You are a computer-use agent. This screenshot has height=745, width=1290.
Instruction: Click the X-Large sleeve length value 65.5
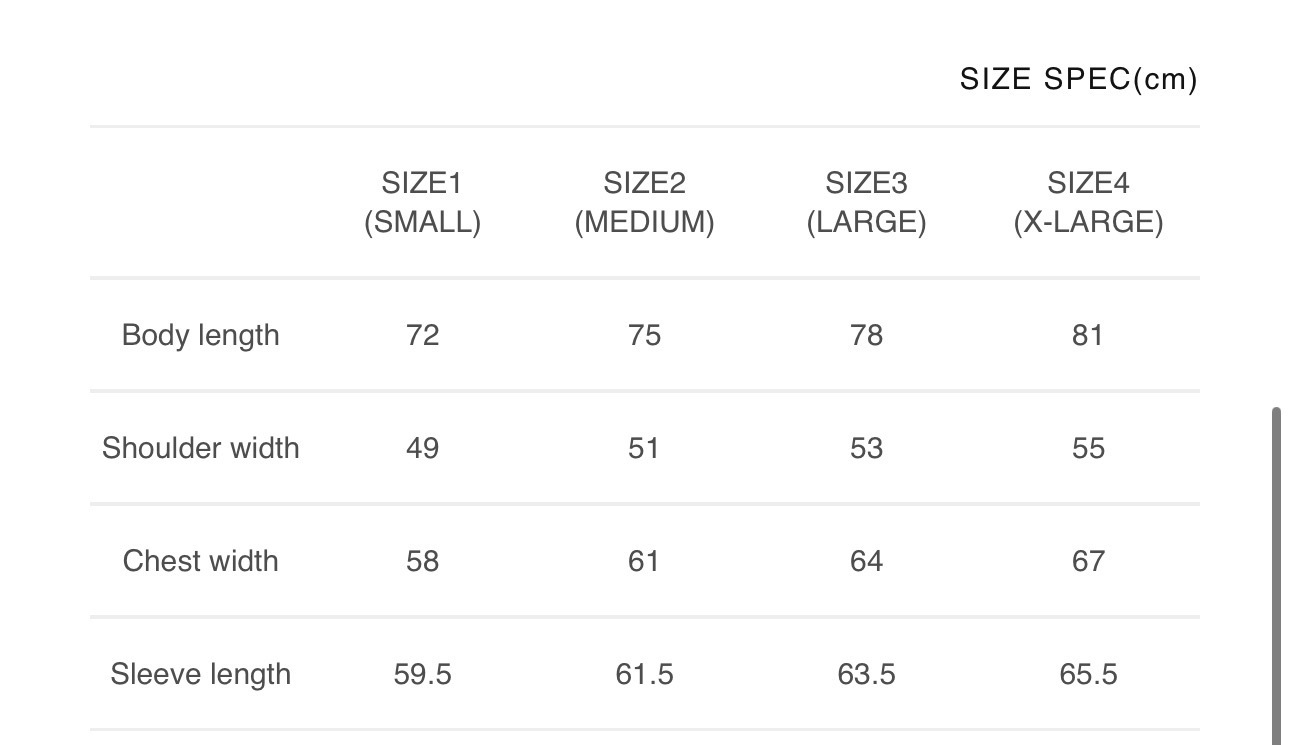(x=1088, y=674)
